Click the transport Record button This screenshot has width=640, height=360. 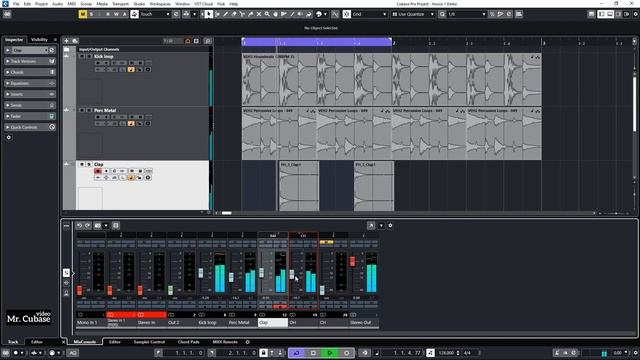pos(347,353)
